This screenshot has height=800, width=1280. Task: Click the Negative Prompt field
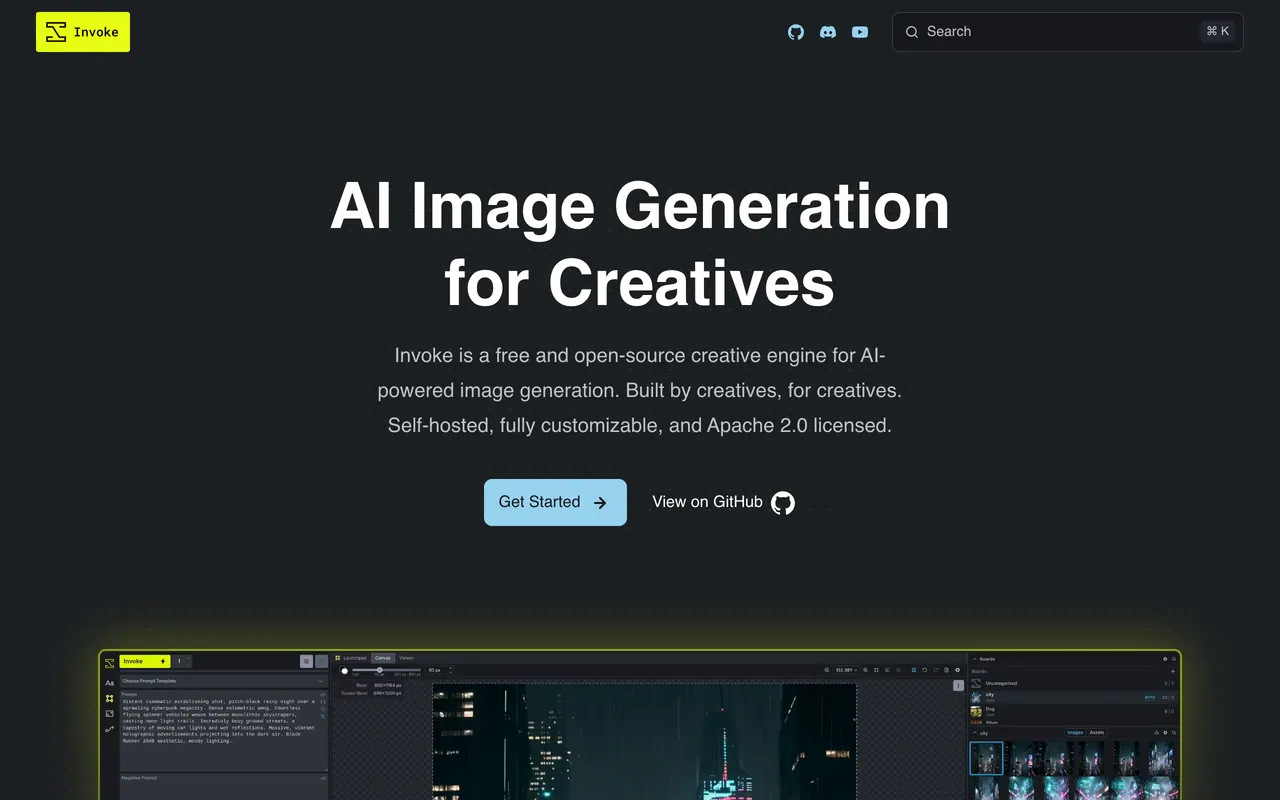coord(224,787)
